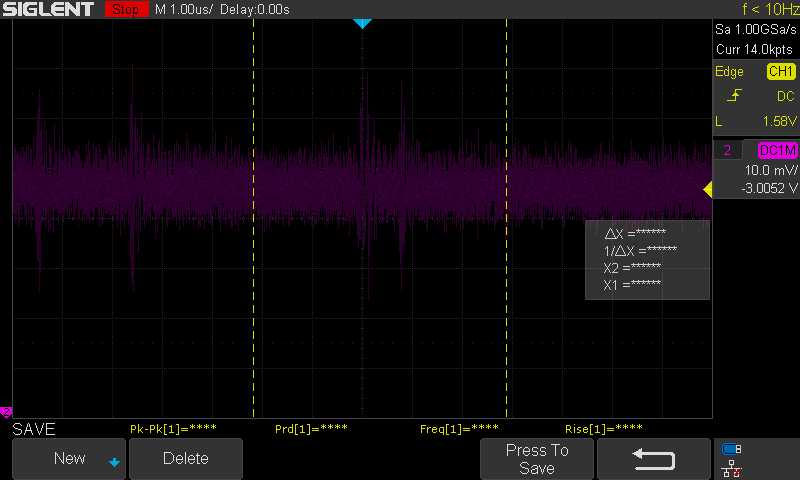Click the yellow trigger level arrow

pyautogui.click(x=708, y=190)
